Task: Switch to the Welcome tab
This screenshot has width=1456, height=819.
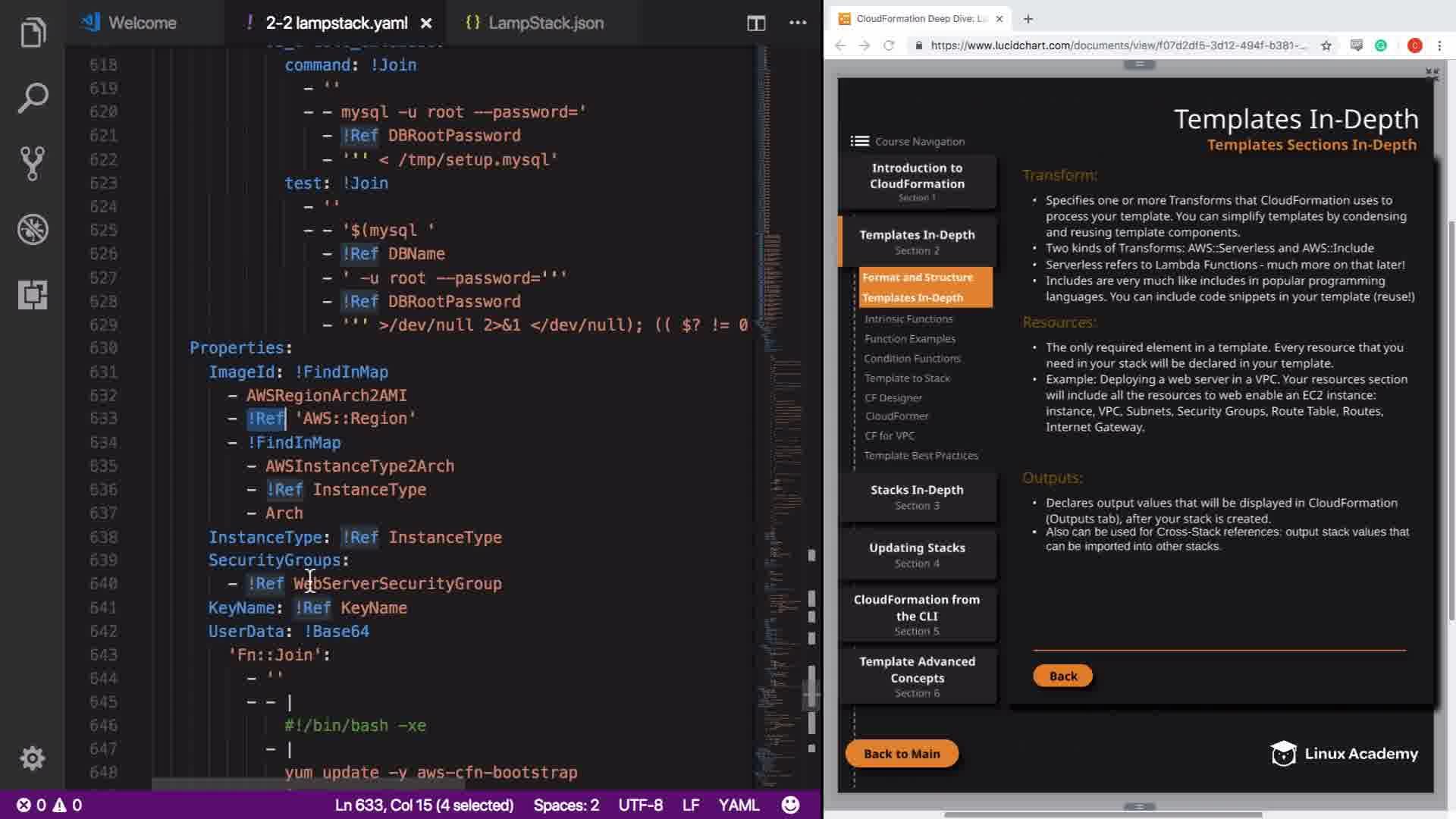Action: [142, 23]
